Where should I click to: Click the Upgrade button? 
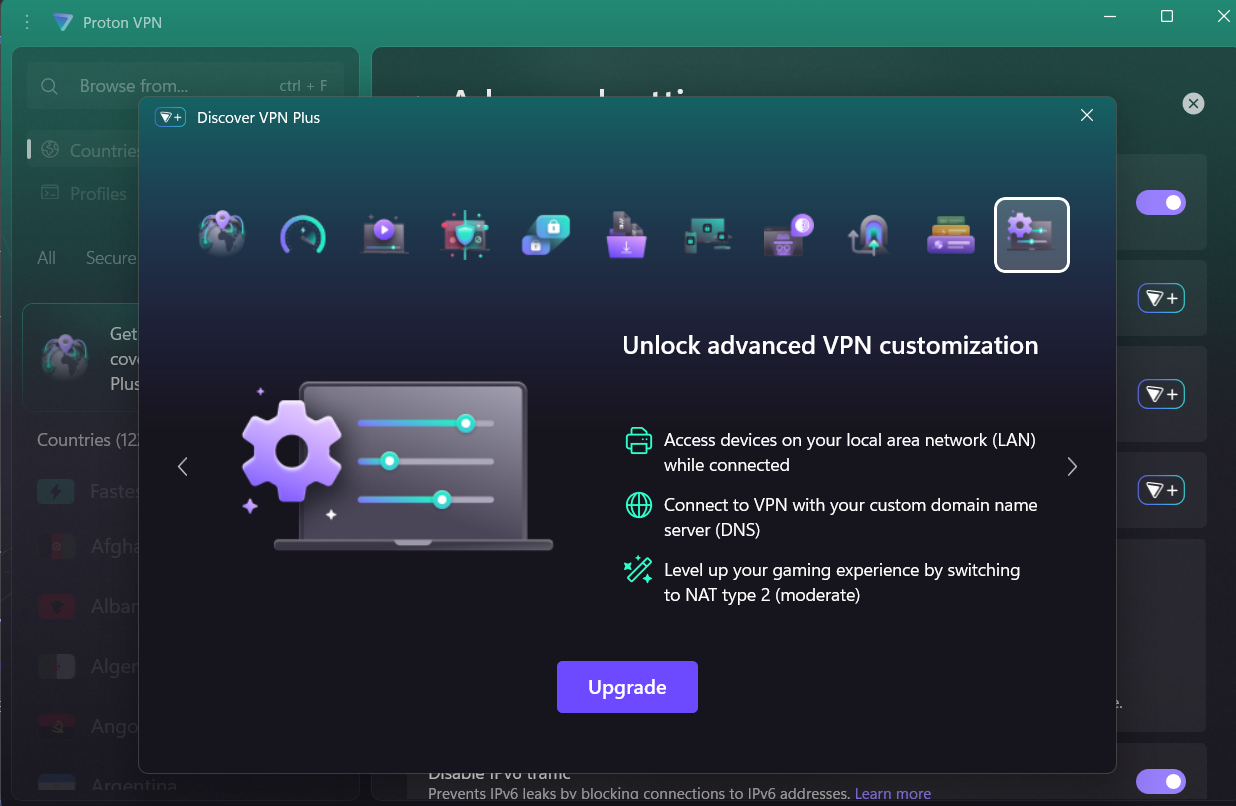click(x=627, y=687)
